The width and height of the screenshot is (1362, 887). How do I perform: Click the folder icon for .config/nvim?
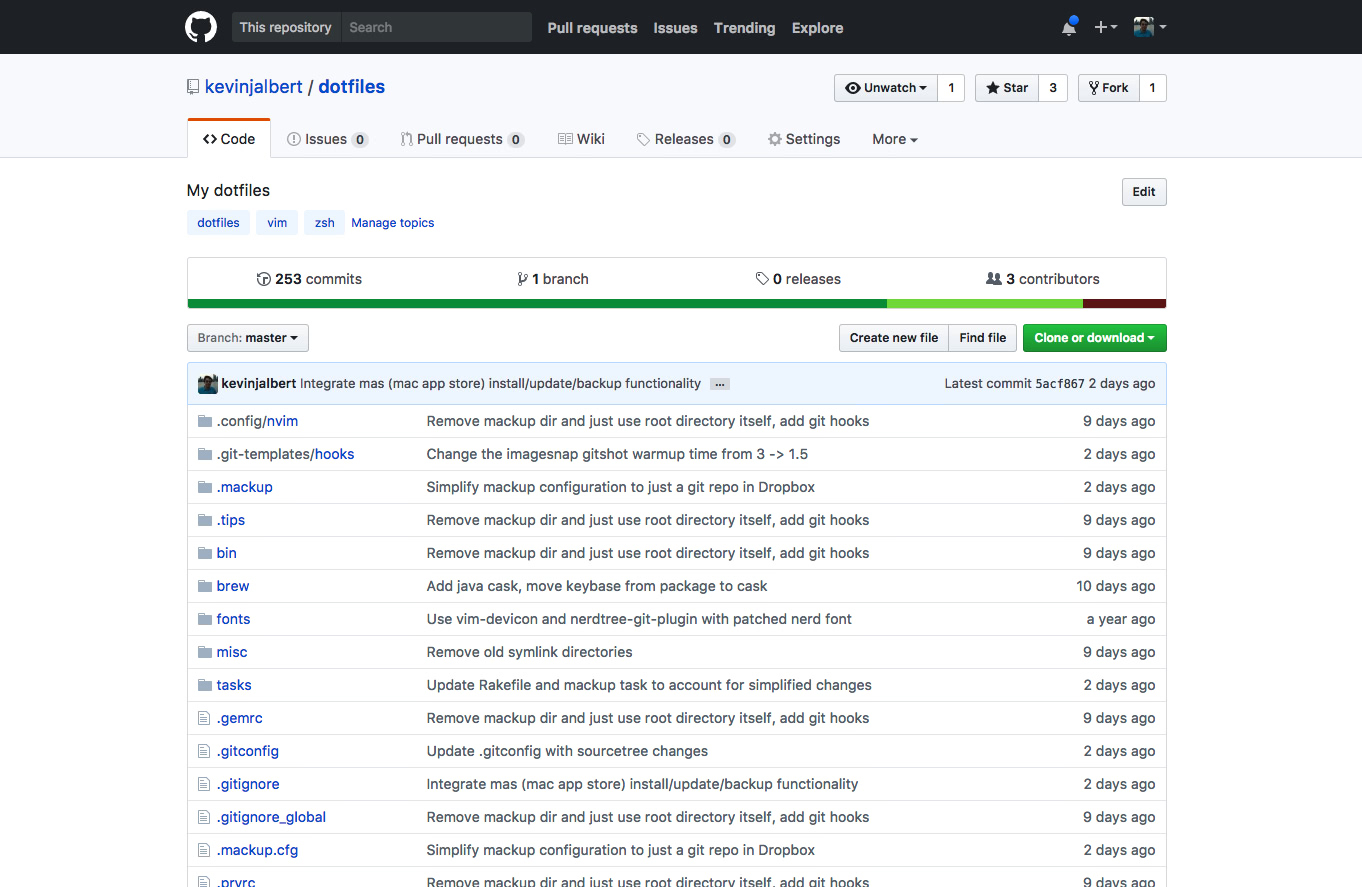click(x=205, y=421)
